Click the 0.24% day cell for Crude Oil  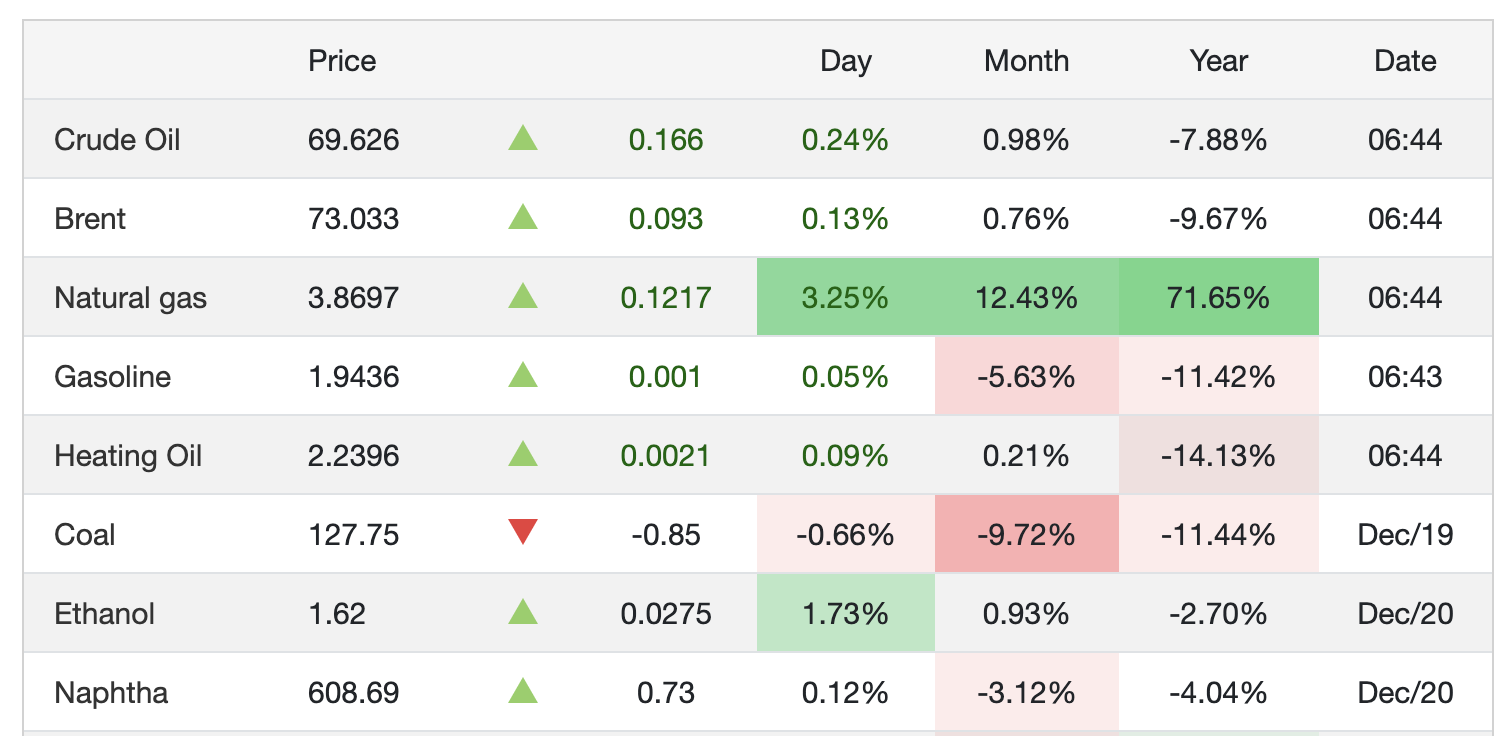[x=846, y=139]
